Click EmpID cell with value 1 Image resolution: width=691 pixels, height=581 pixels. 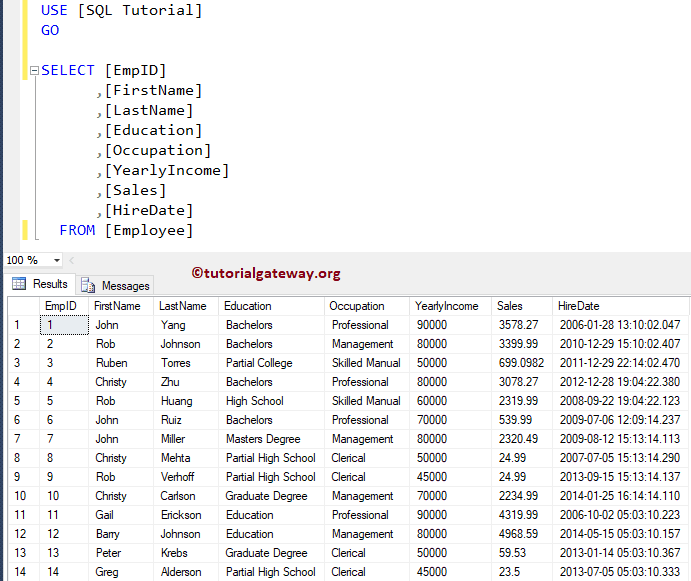pyautogui.click(x=64, y=325)
